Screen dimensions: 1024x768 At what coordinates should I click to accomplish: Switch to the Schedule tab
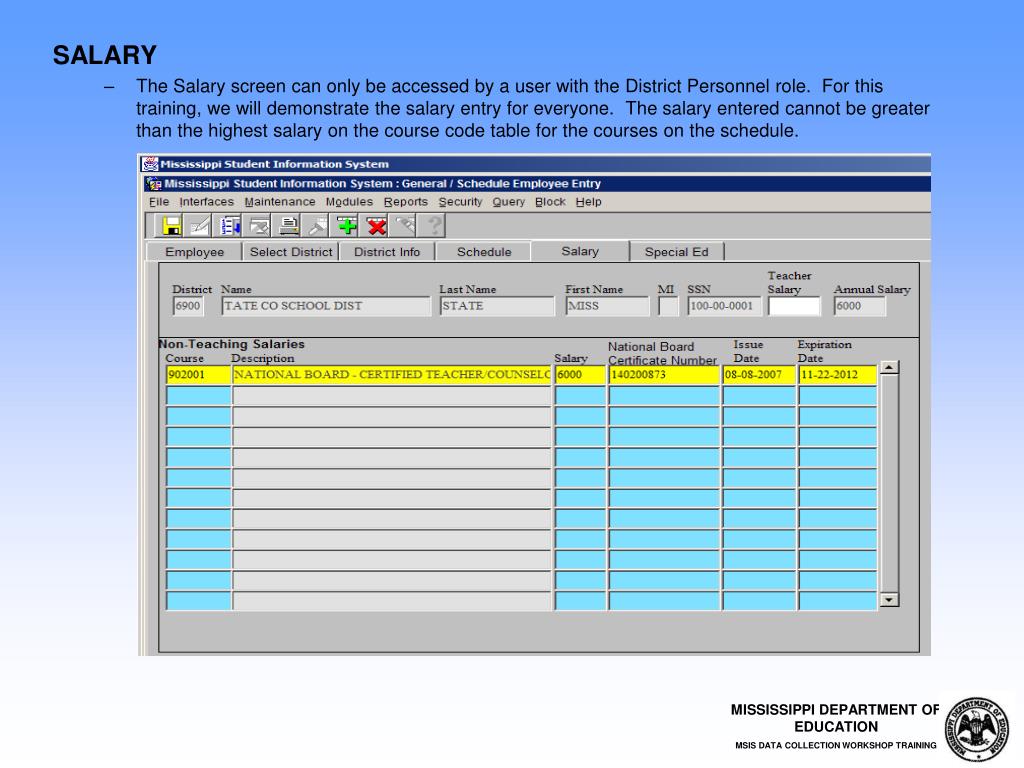click(484, 252)
